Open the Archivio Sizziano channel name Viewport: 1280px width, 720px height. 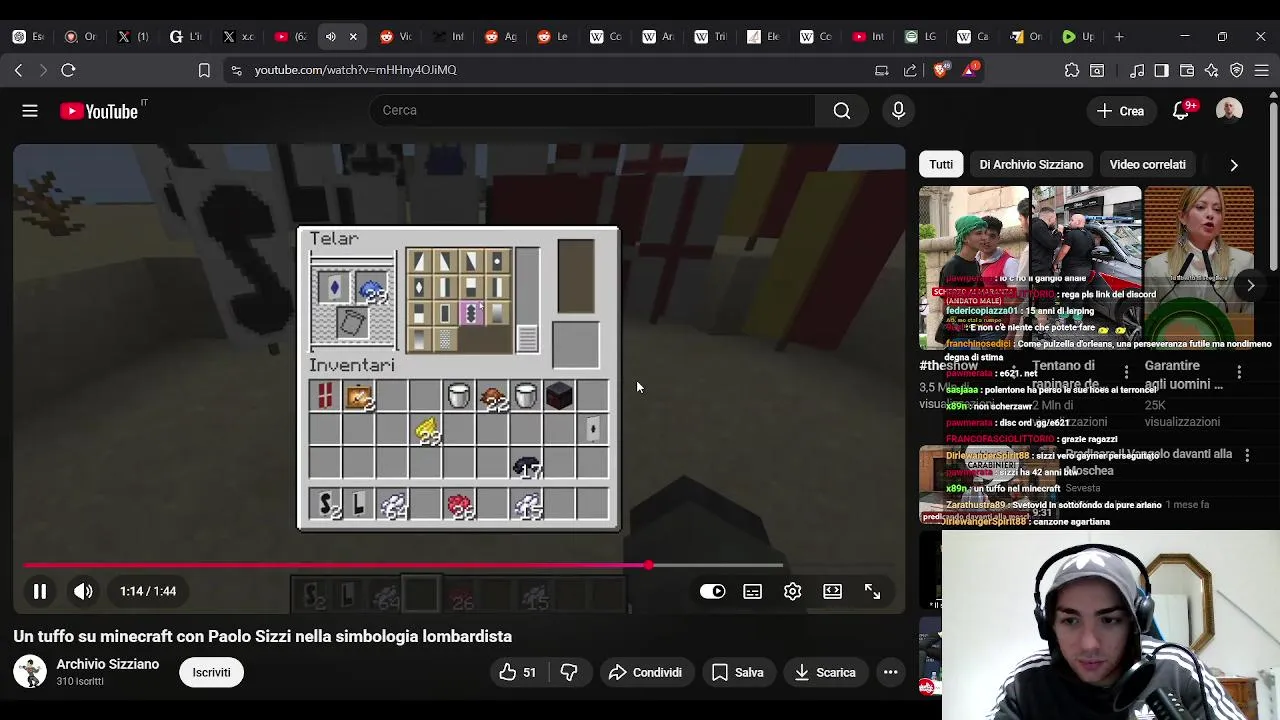pos(108,664)
